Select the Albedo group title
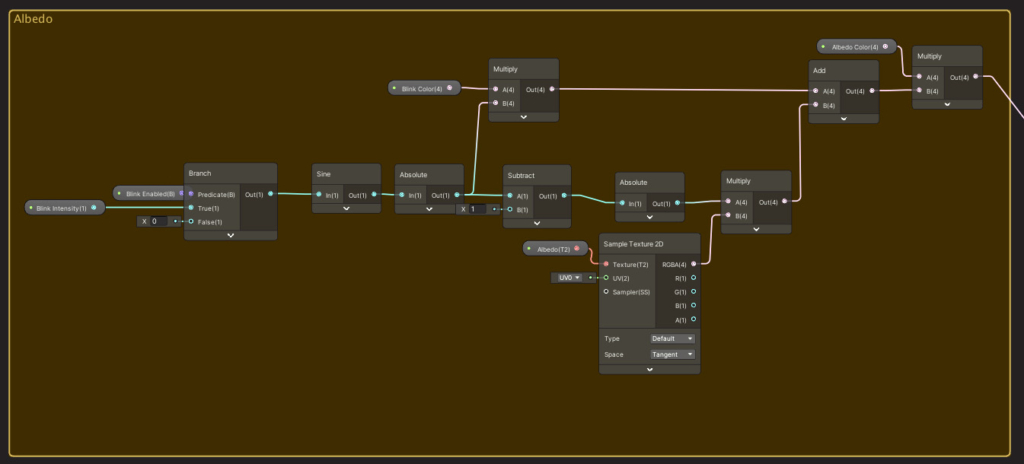The width and height of the screenshot is (1024, 464). click(33, 19)
